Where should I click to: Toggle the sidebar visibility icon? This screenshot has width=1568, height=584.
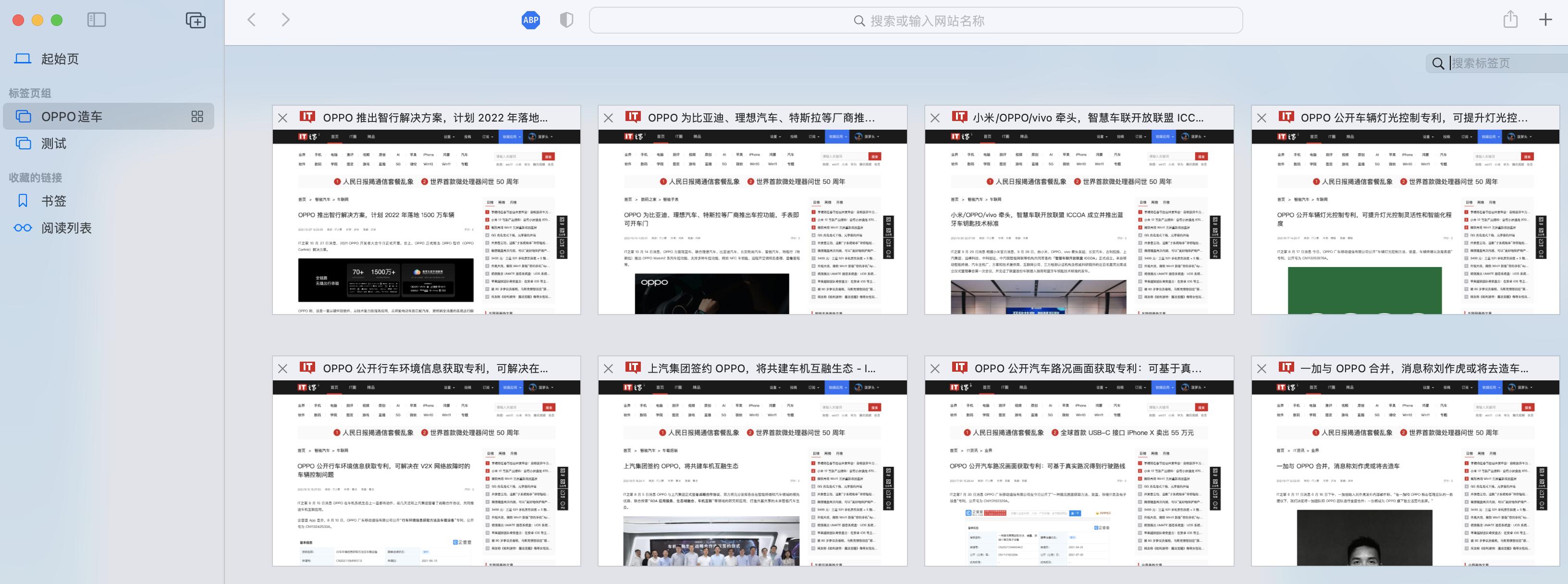(x=96, y=20)
